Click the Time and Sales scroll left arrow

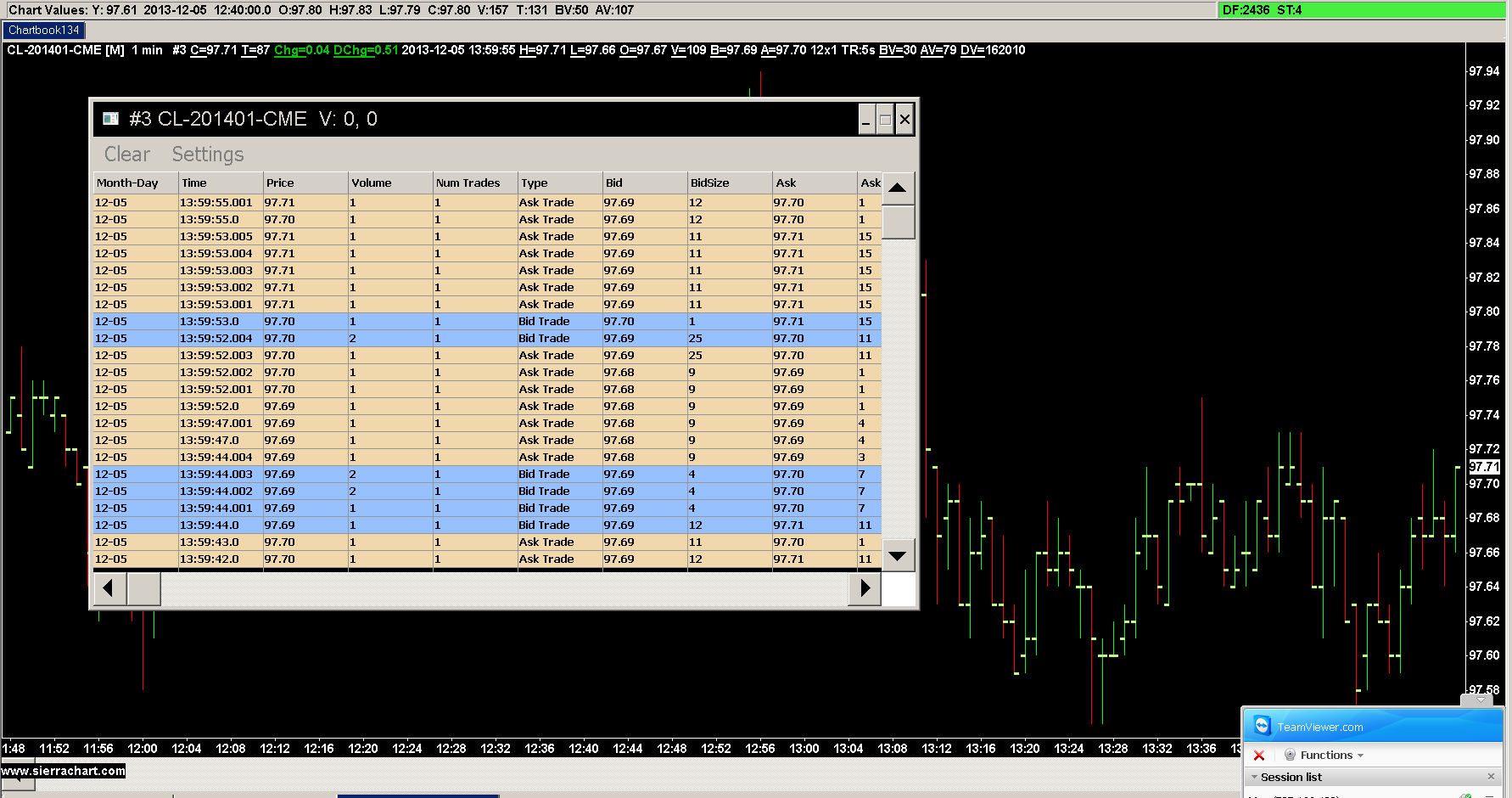click(109, 587)
